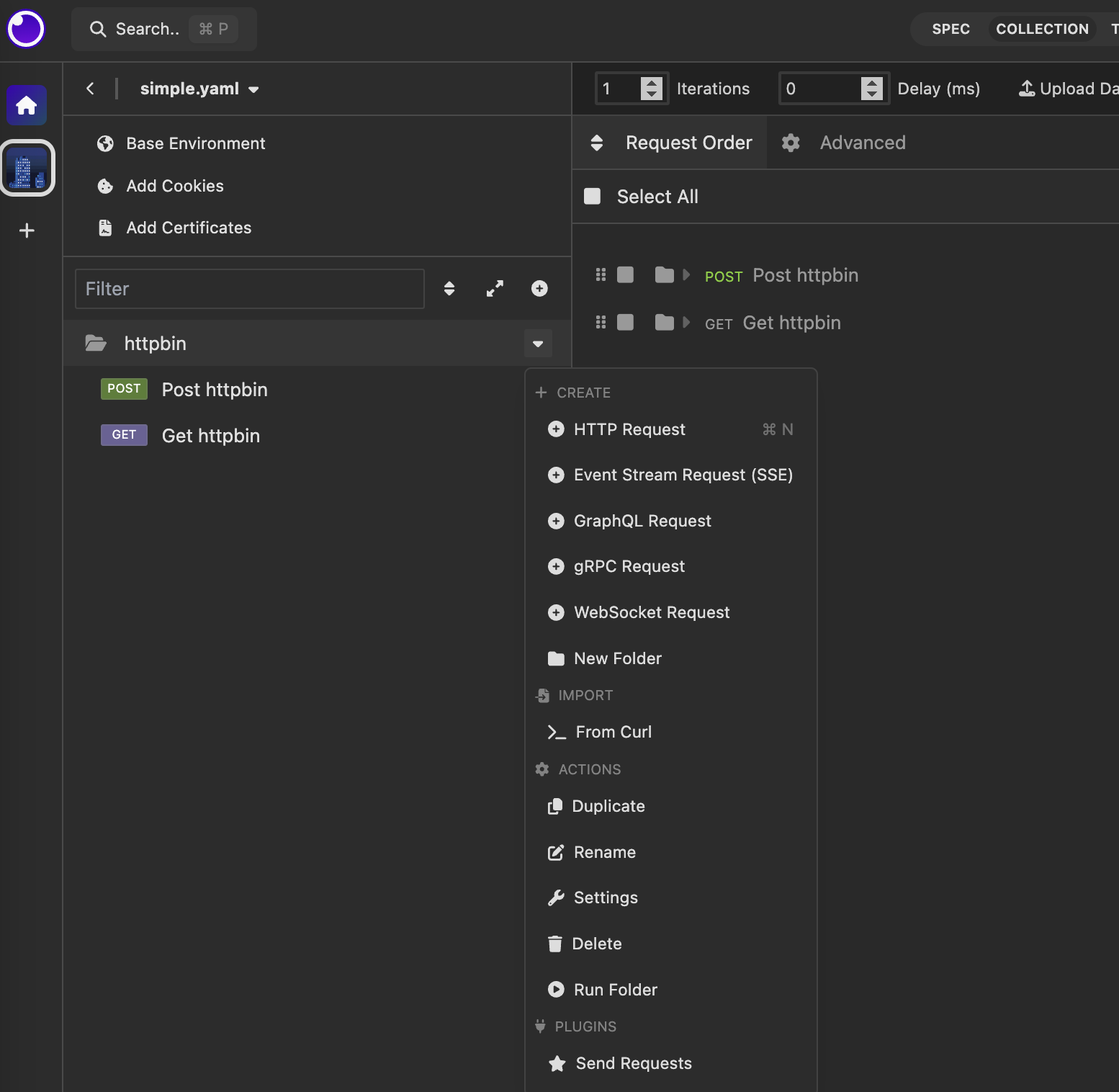Click the plus to add organization

27,231
